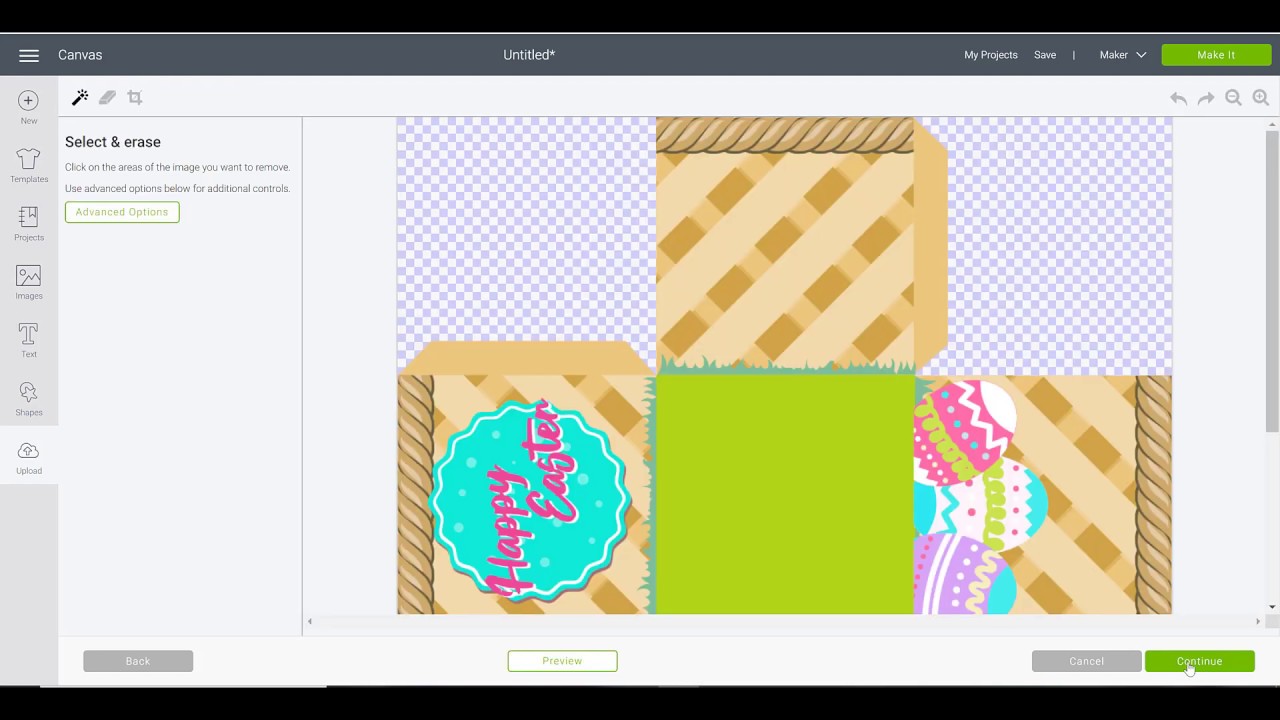This screenshot has width=1280, height=720.
Task: Click the Cancel button
Action: (x=1086, y=661)
